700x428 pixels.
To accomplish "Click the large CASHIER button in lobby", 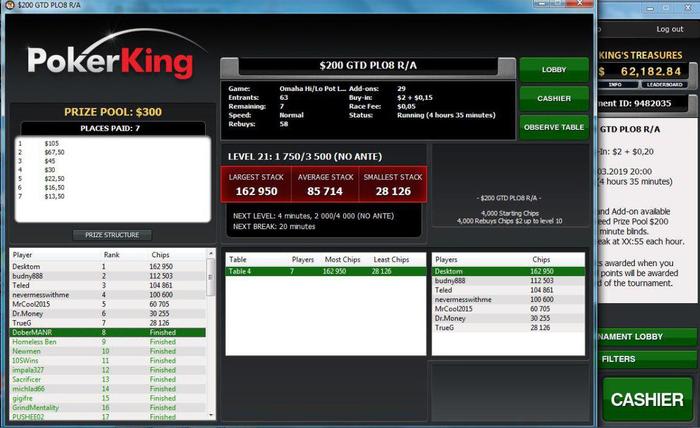I will click(647, 399).
